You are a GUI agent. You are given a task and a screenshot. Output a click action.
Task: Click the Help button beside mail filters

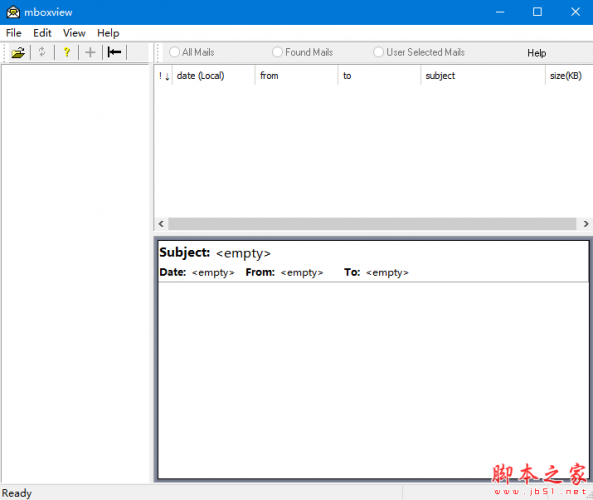537,53
